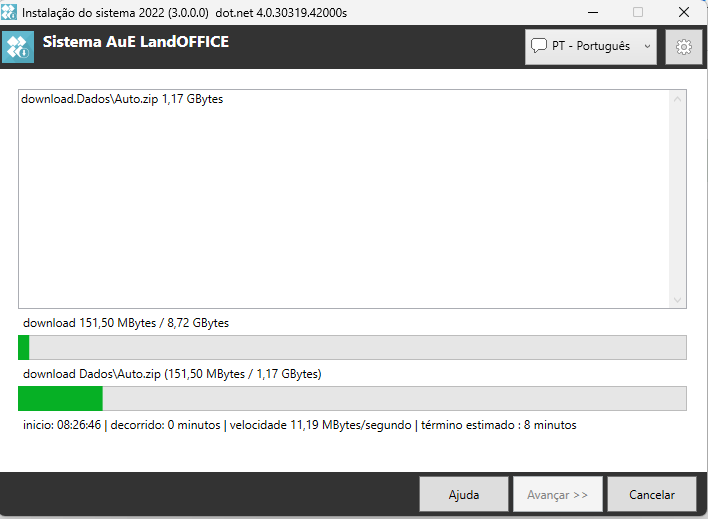Click the Avançar >> button

click(557, 494)
